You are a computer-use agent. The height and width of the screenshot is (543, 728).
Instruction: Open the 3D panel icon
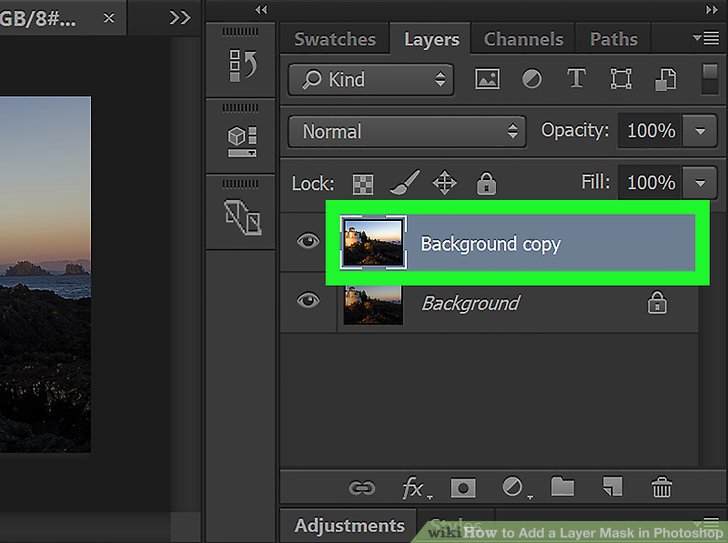pyautogui.click(x=243, y=140)
